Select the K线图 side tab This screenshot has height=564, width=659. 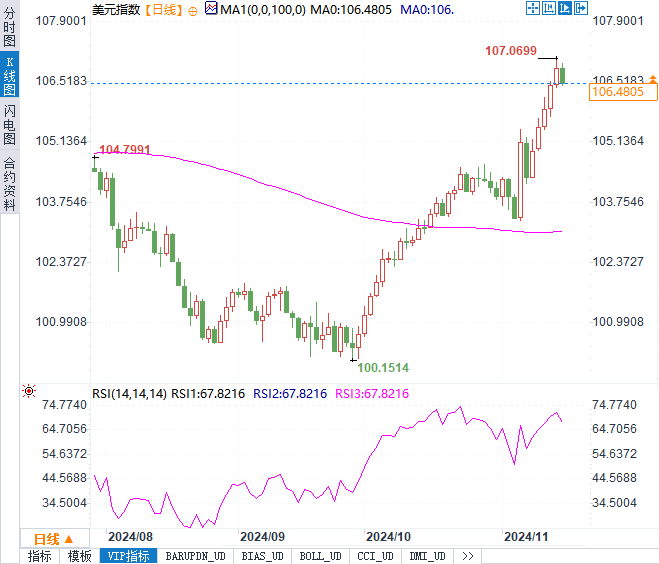click(9, 78)
